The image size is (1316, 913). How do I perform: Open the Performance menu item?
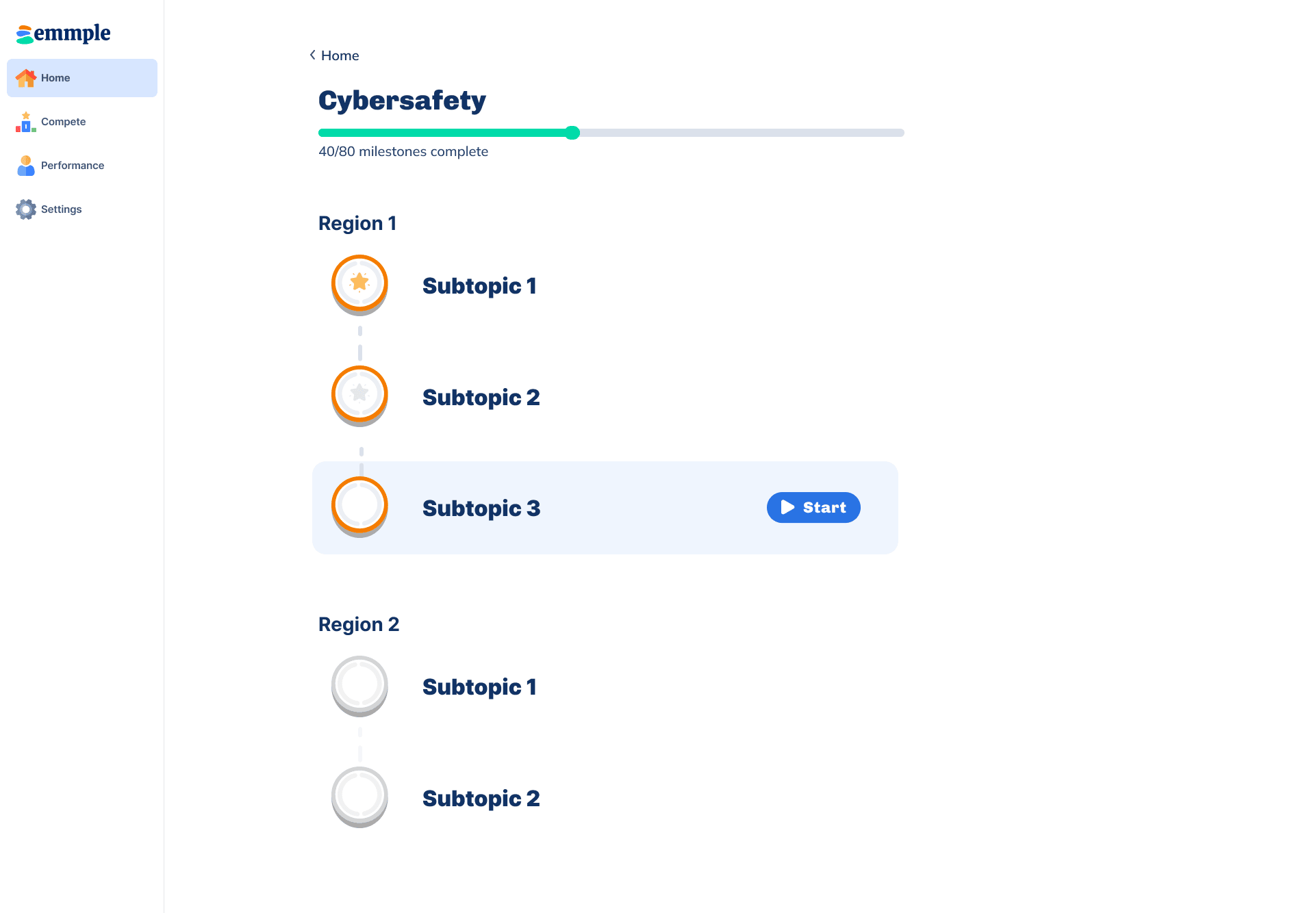[x=73, y=166]
